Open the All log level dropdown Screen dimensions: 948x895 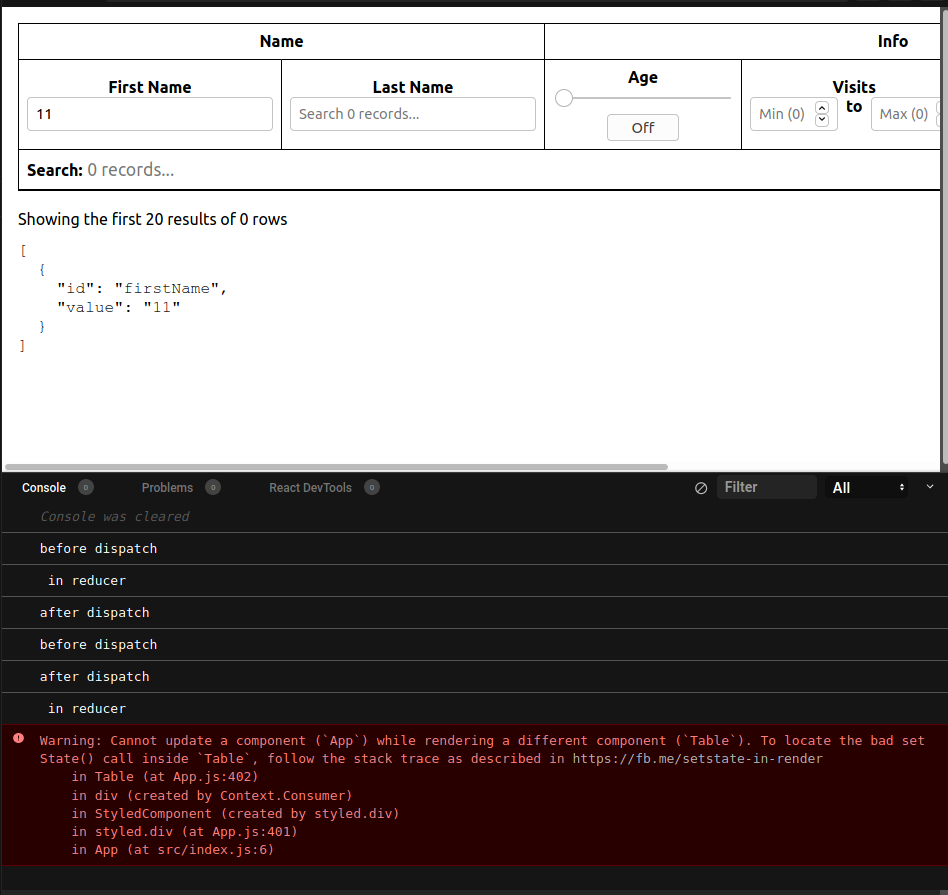(x=866, y=487)
